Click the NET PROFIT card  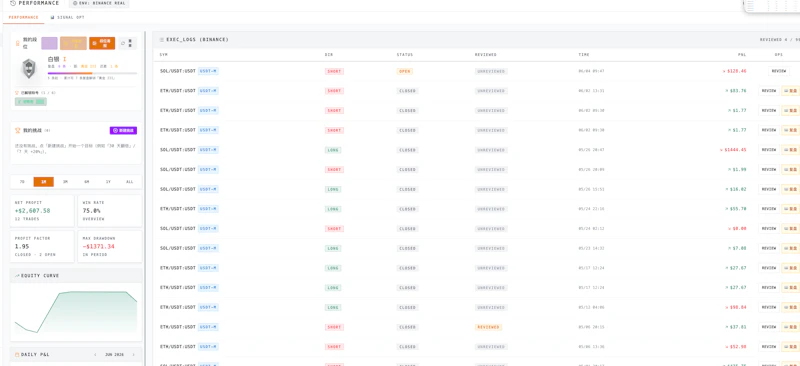[42, 211]
